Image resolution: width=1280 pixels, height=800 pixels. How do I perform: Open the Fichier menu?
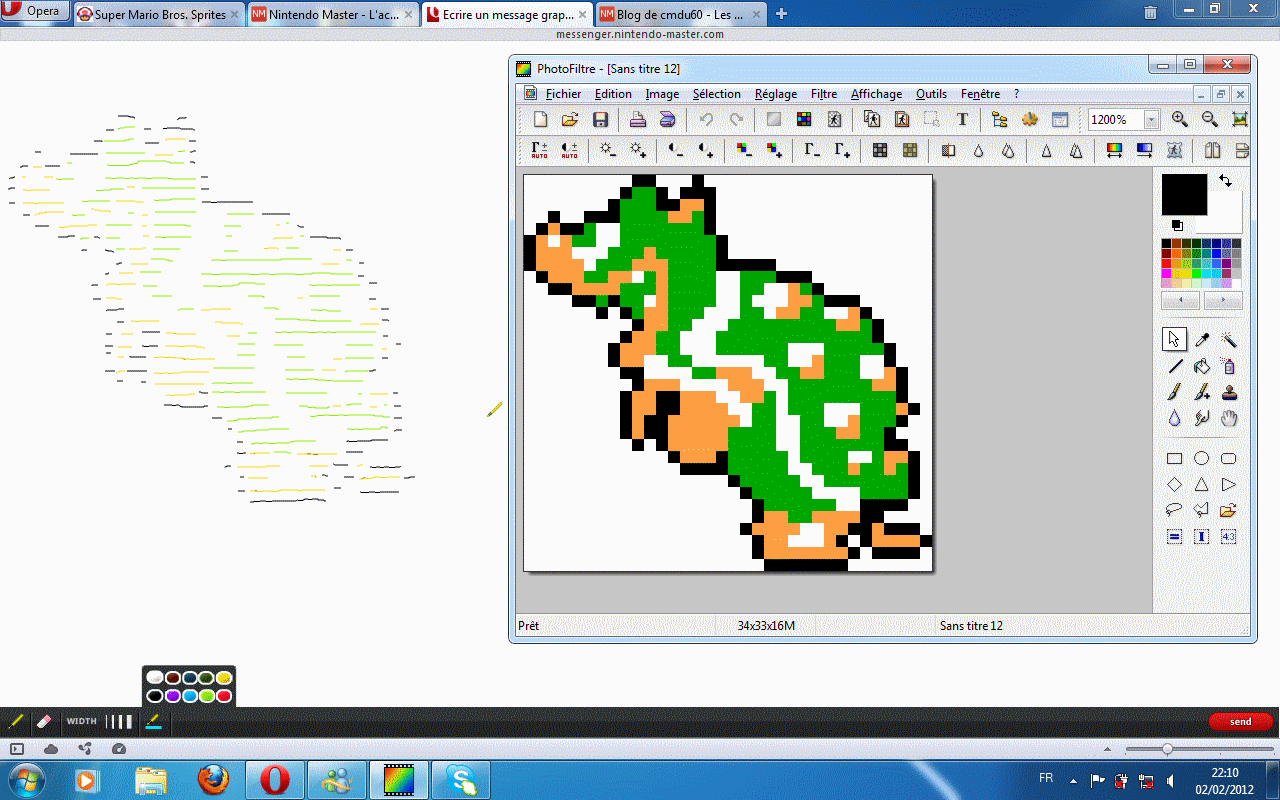(563, 94)
